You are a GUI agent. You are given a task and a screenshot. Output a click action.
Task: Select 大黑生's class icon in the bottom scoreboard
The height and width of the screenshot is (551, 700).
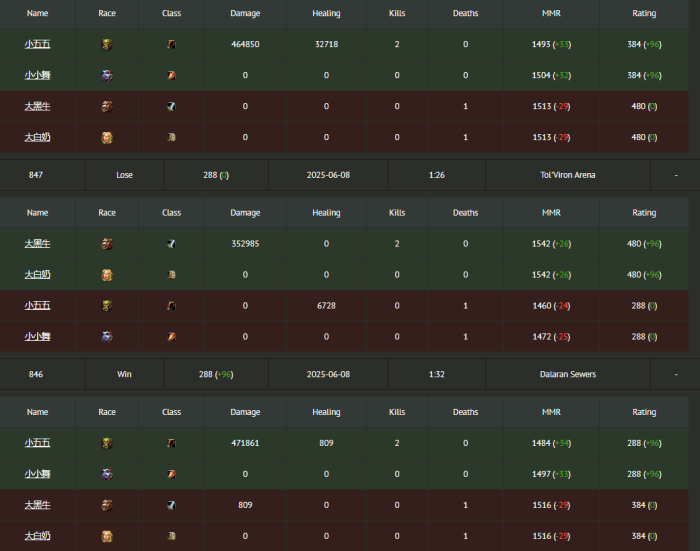point(171,505)
